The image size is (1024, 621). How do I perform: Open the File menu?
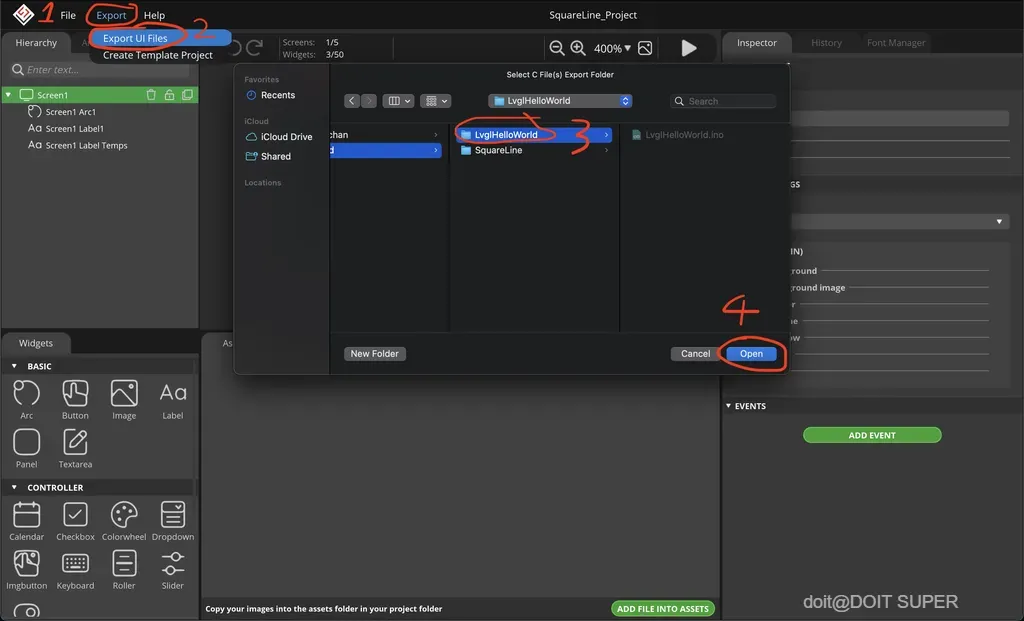coord(68,15)
